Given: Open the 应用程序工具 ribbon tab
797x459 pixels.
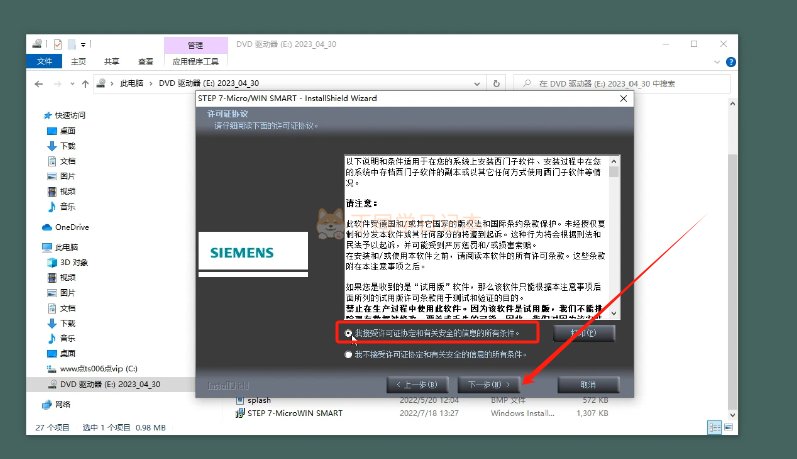Looking at the screenshot, I should pyautogui.click(x=196, y=62).
